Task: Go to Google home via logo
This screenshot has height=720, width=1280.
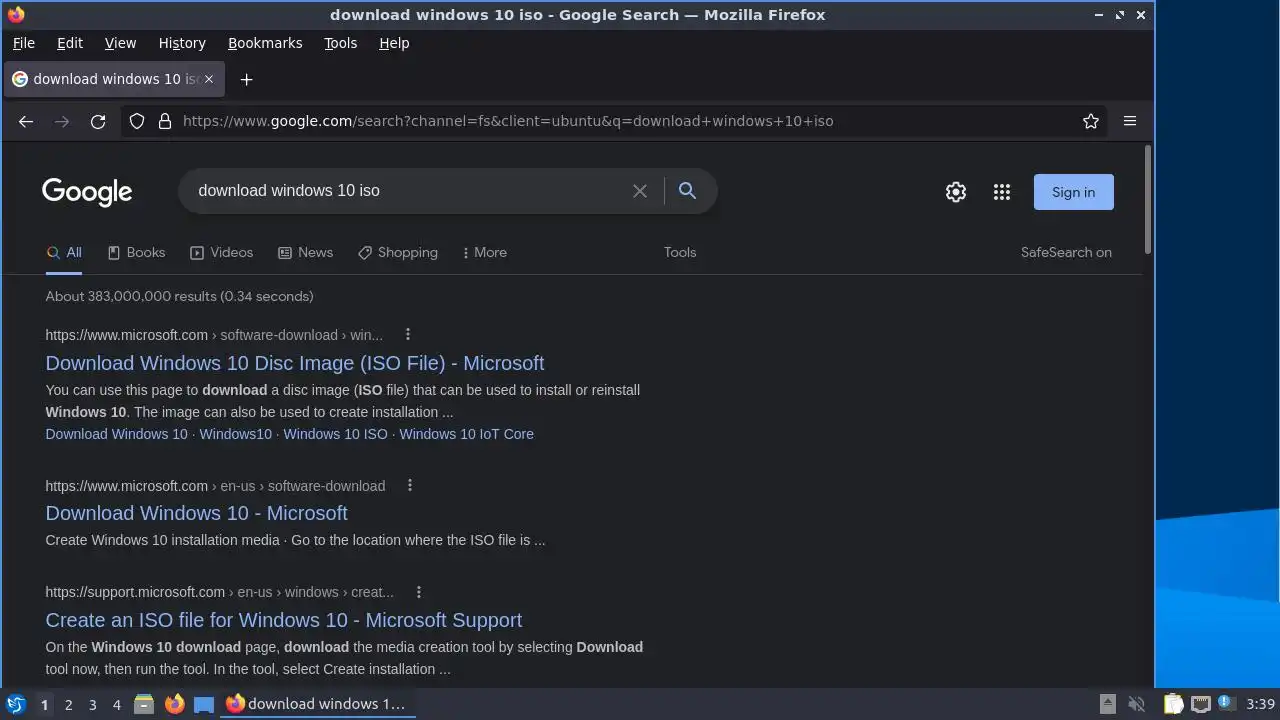Action: 87,192
